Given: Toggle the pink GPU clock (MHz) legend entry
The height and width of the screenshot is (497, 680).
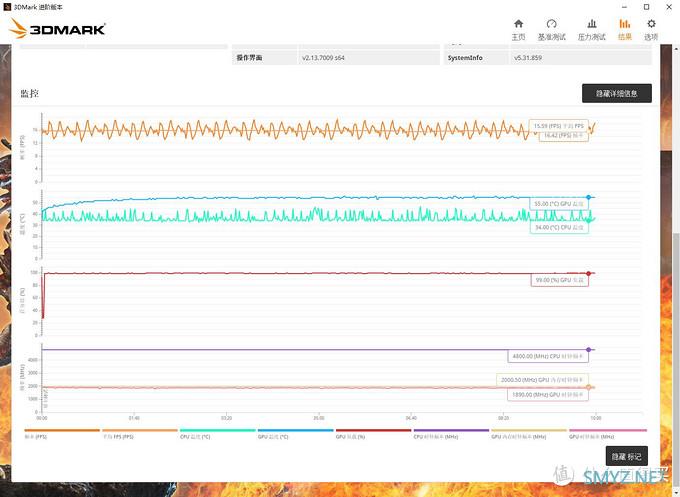Looking at the screenshot, I should click(x=607, y=433).
